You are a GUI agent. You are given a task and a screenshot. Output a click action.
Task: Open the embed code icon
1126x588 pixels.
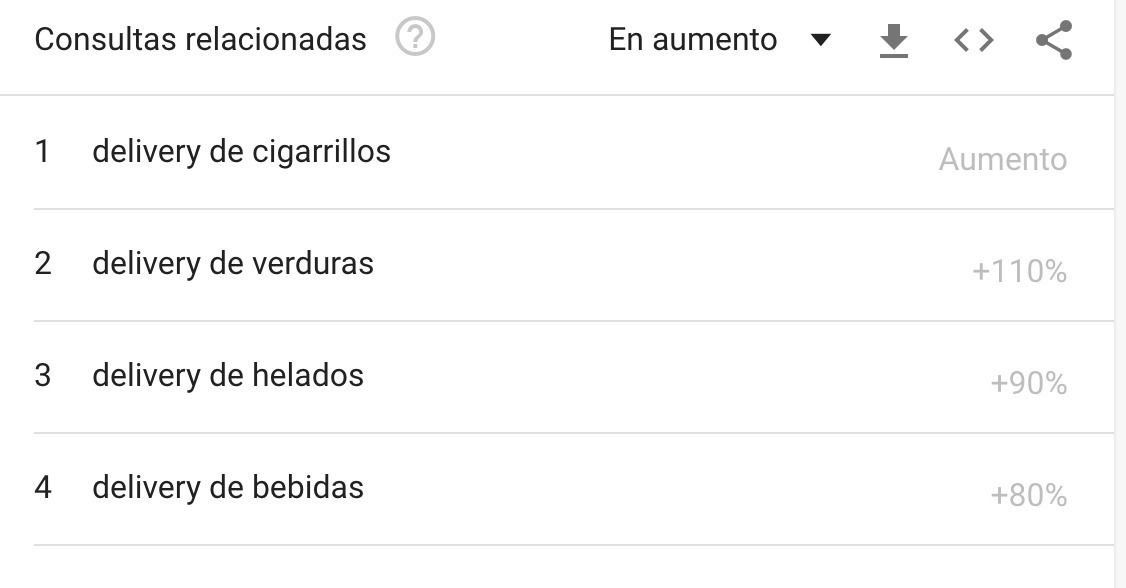(973, 40)
